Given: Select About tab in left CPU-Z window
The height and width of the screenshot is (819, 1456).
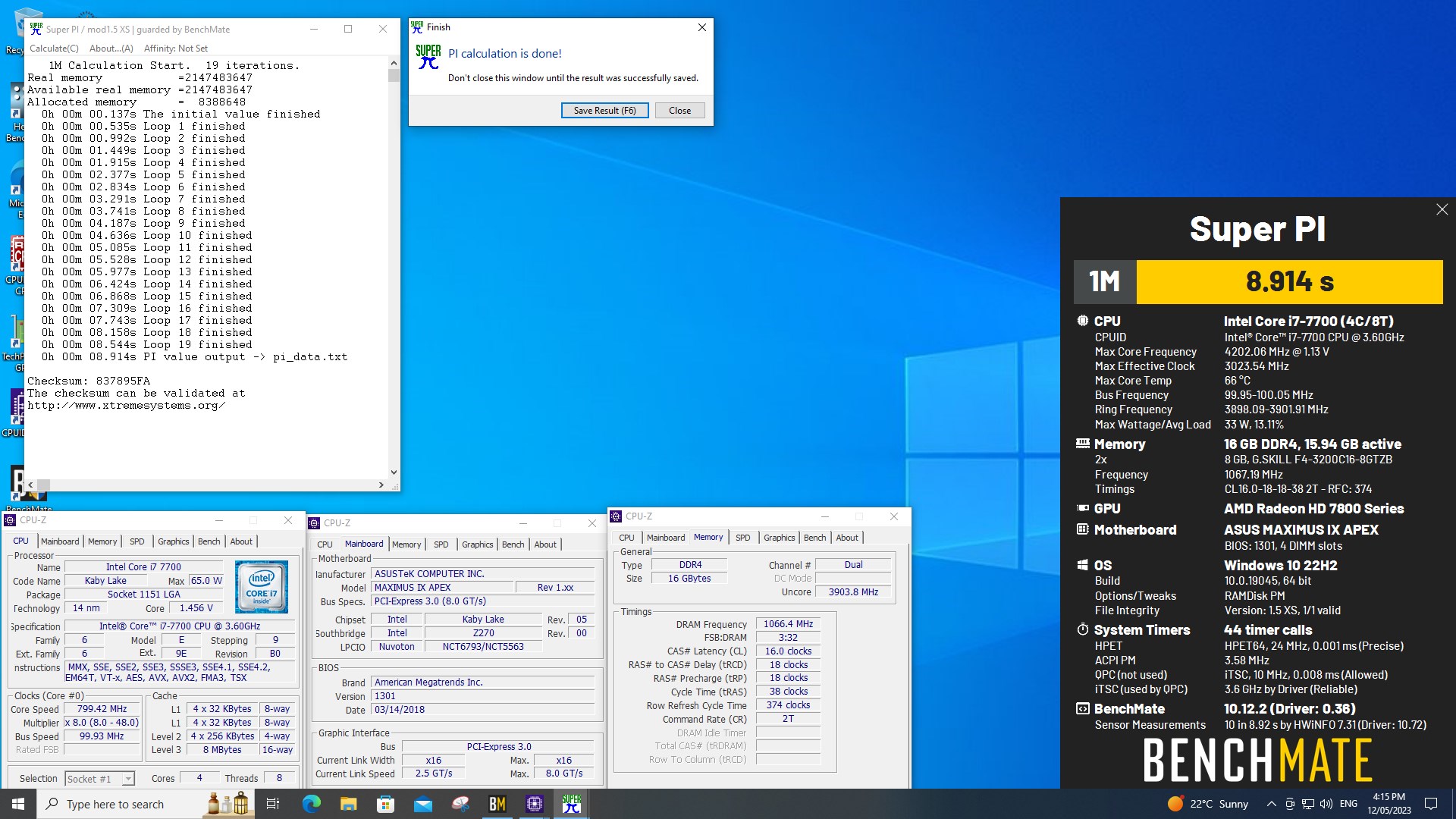Looking at the screenshot, I should click(241, 541).
